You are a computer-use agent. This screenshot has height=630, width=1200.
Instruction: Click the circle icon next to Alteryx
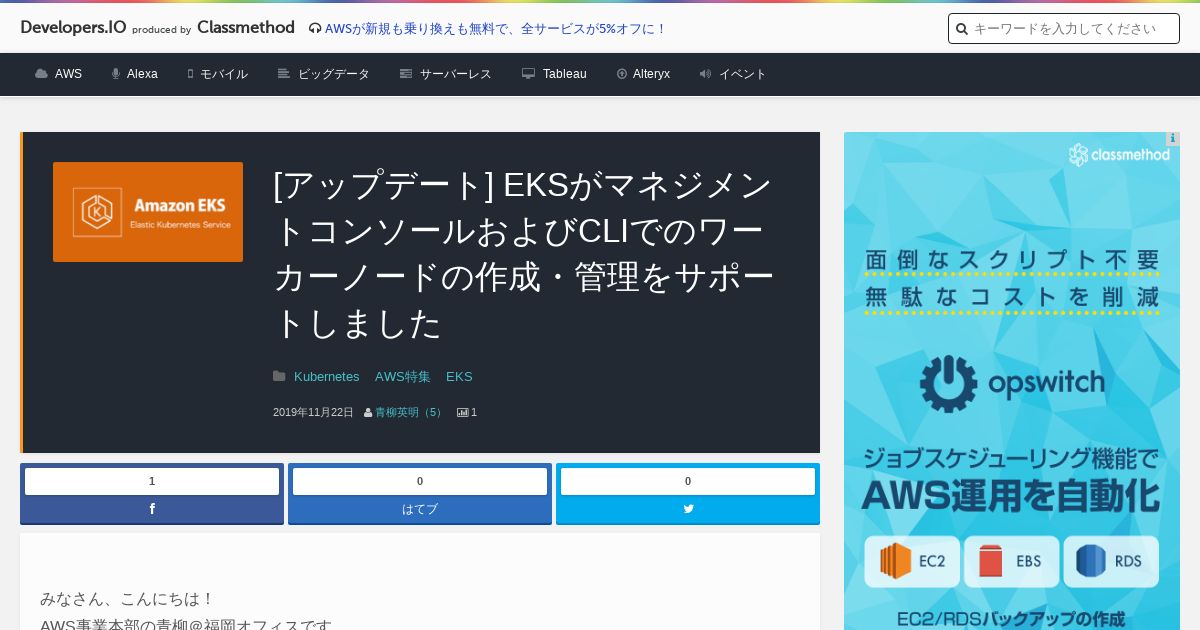(x=622, y=74)
